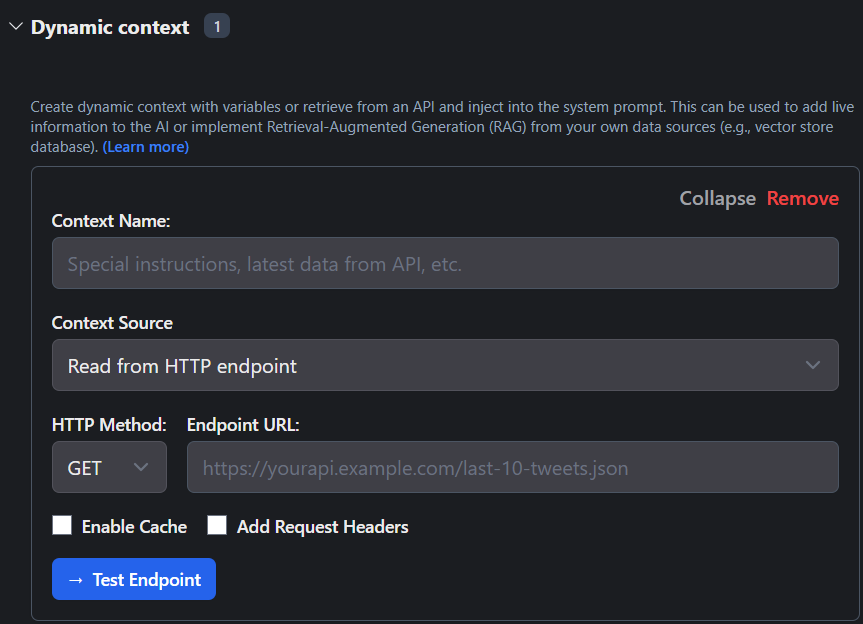Click the Endpoint URL input field

coord(512,467)
